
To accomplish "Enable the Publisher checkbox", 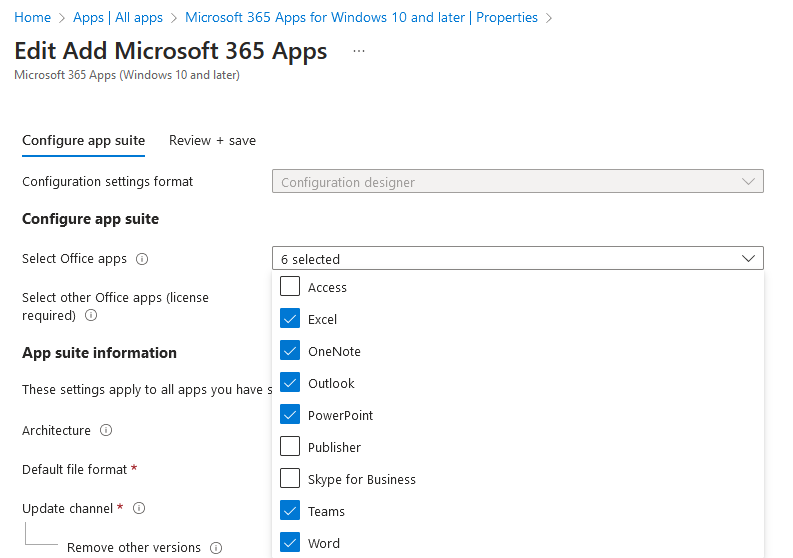I will click(290, 446).
